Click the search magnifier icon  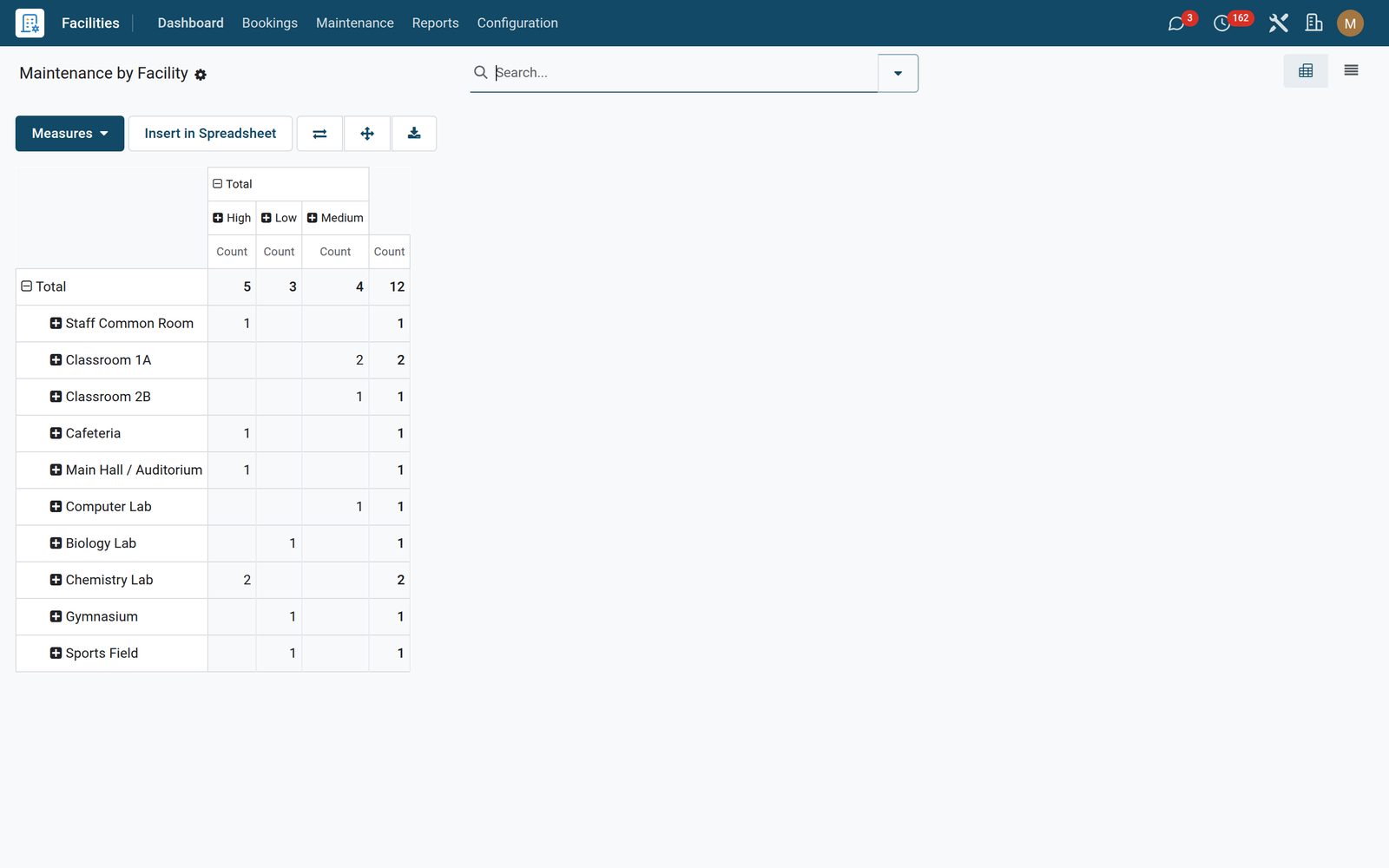point(480,72)
